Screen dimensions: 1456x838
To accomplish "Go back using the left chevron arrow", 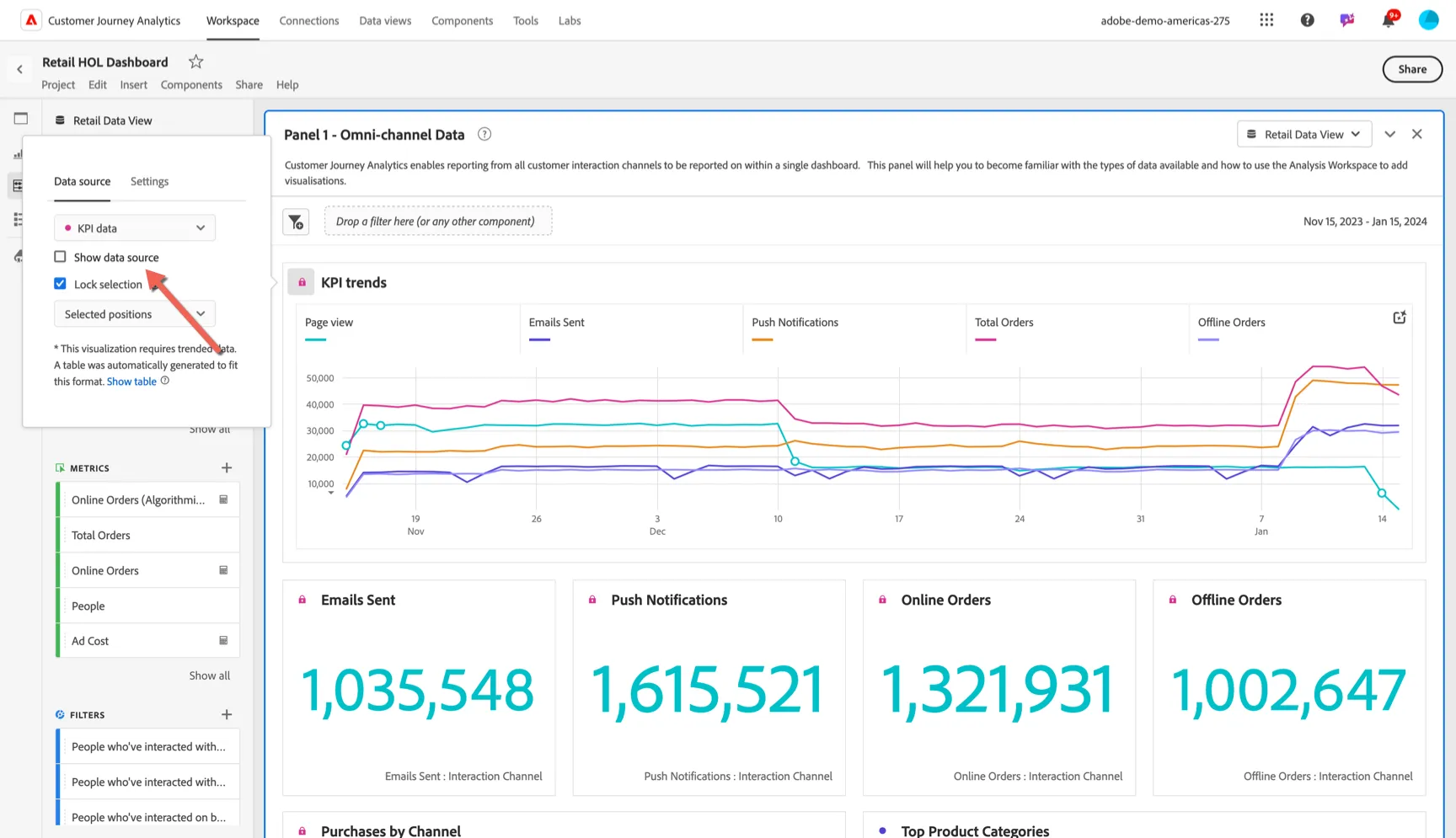I will click(x=19, y=69).
